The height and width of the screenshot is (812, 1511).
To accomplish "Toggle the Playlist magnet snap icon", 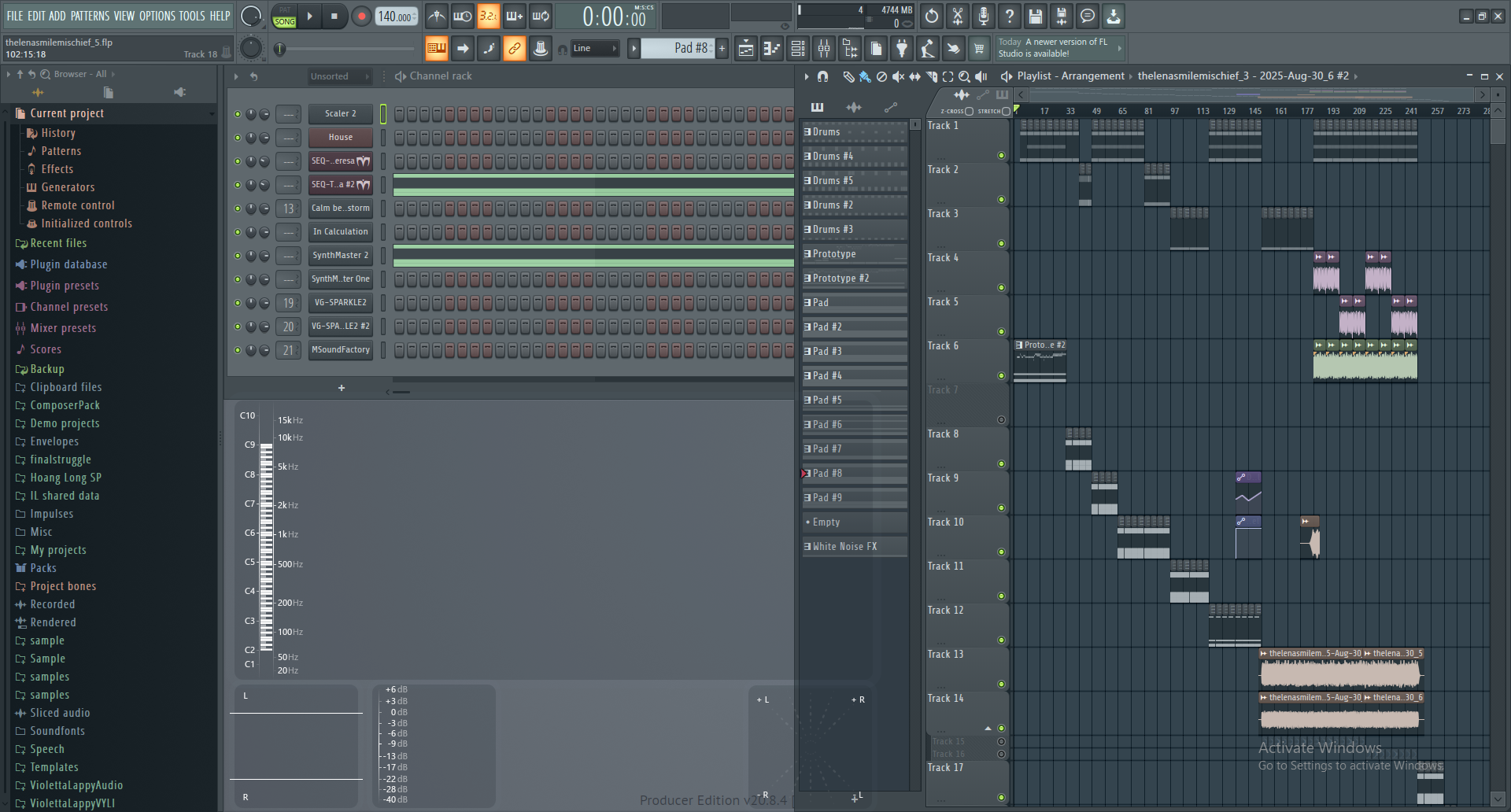I will (822, 76).
